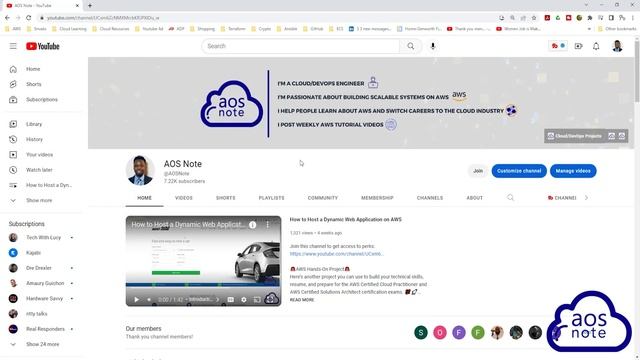Viewport: 640px width, 360px height.
Task: Click the Join button
Action: click(478, 171)
